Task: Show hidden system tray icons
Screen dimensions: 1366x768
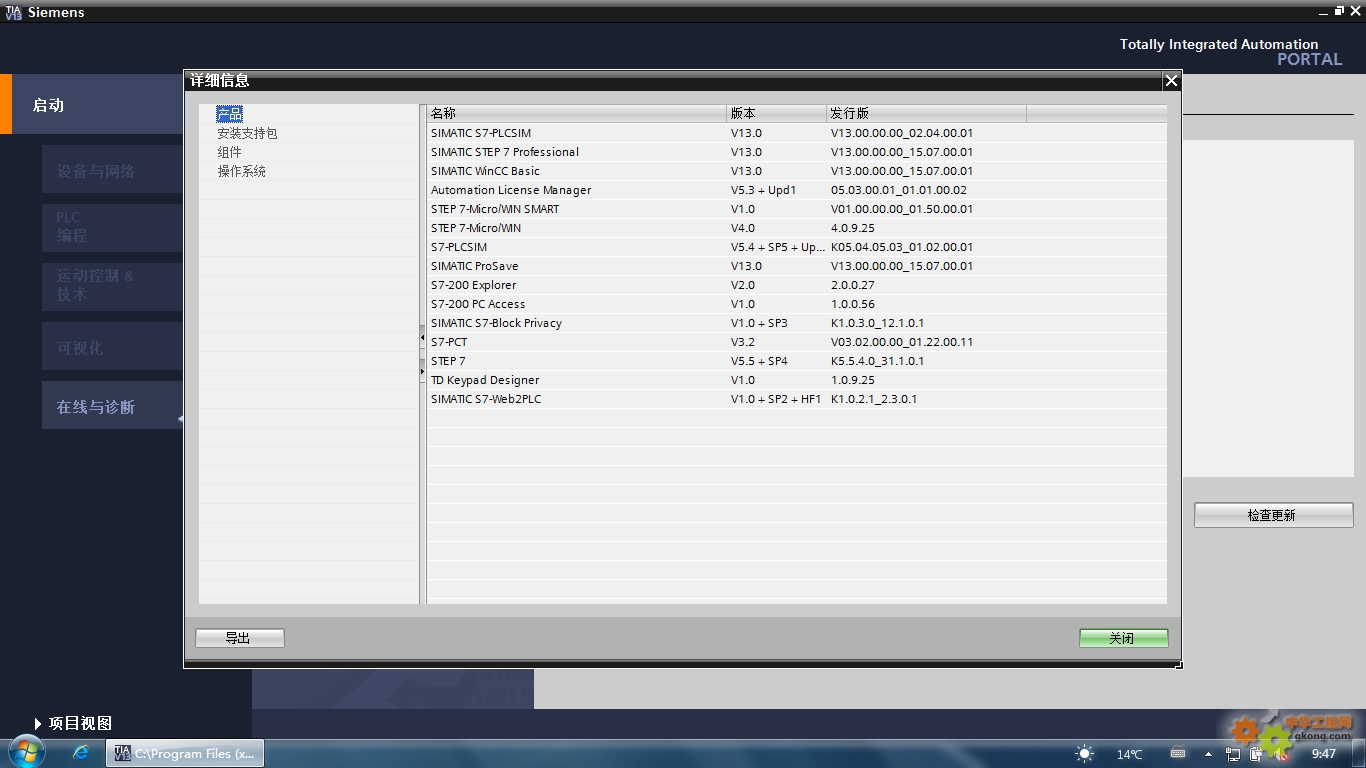Action: click(1208, 754)
